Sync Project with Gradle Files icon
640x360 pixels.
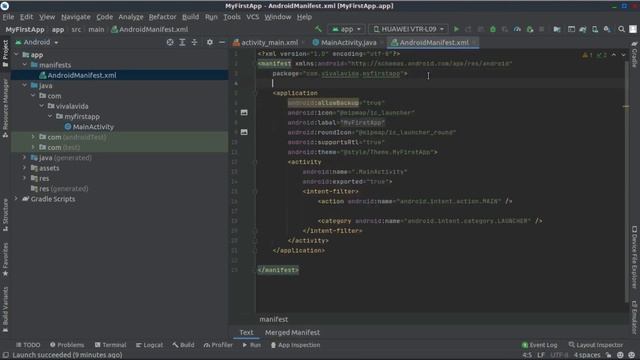tap(583, 29)
